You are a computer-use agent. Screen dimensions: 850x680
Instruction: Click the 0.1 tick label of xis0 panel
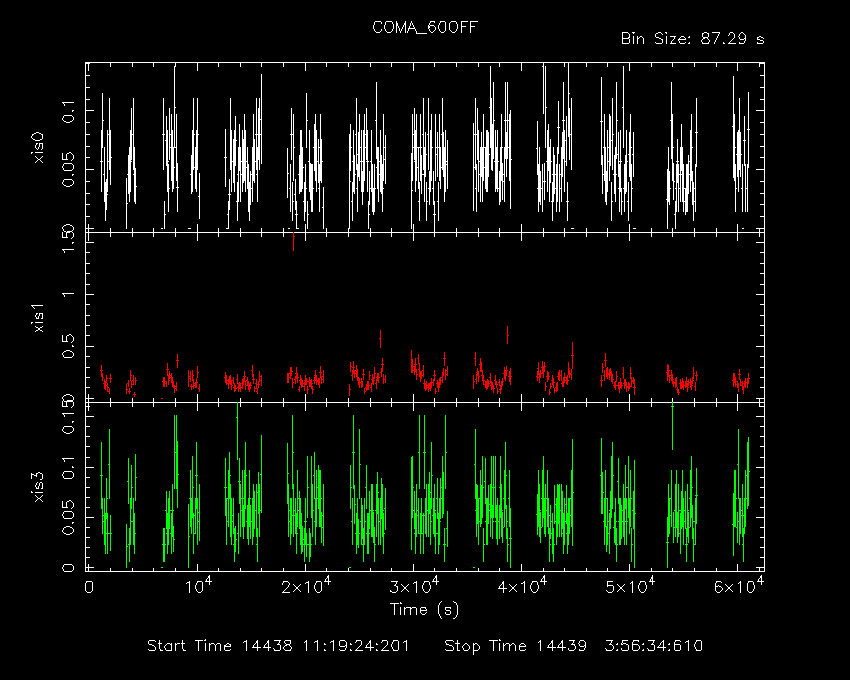(x=69, y=111)
